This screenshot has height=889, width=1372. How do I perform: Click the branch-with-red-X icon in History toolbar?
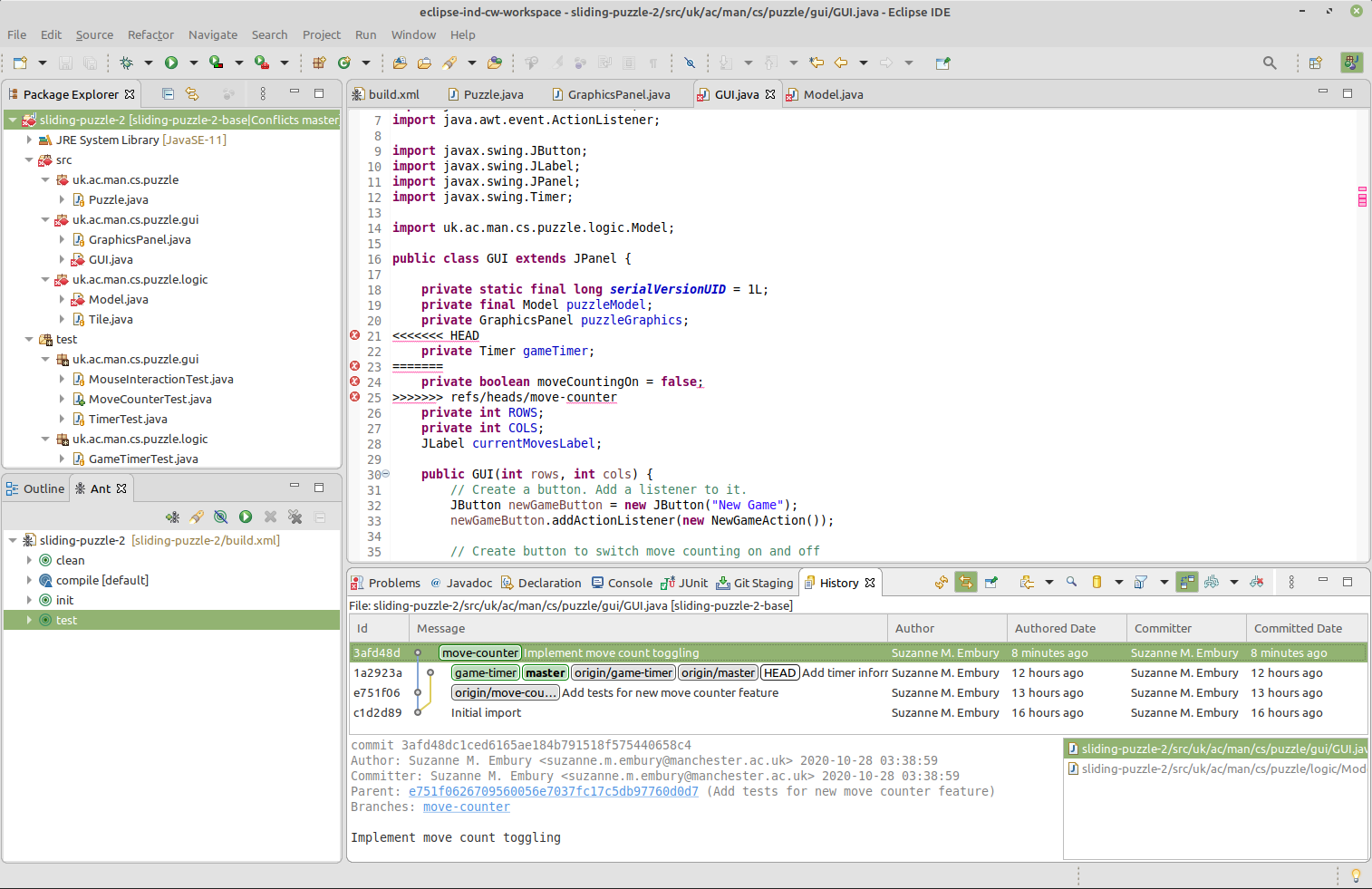pos(1257,582)
